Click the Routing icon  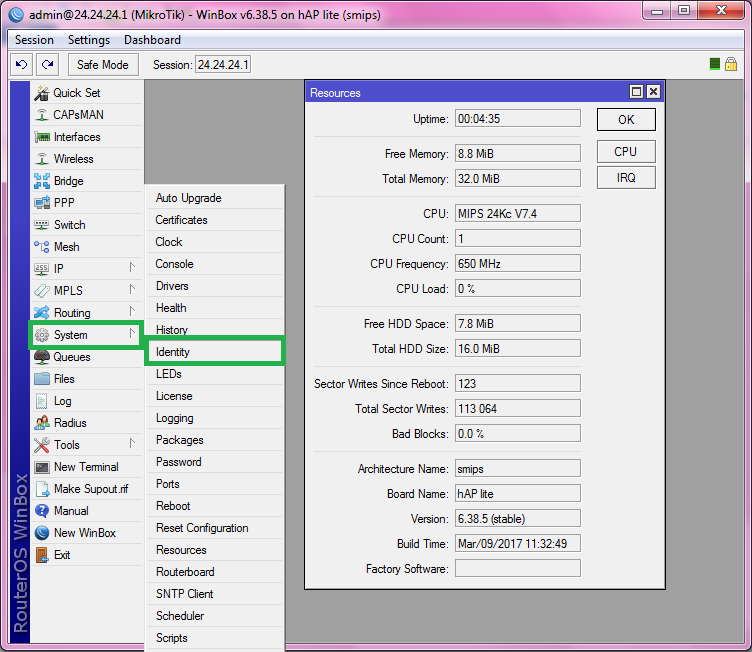(x=42, y=313)
